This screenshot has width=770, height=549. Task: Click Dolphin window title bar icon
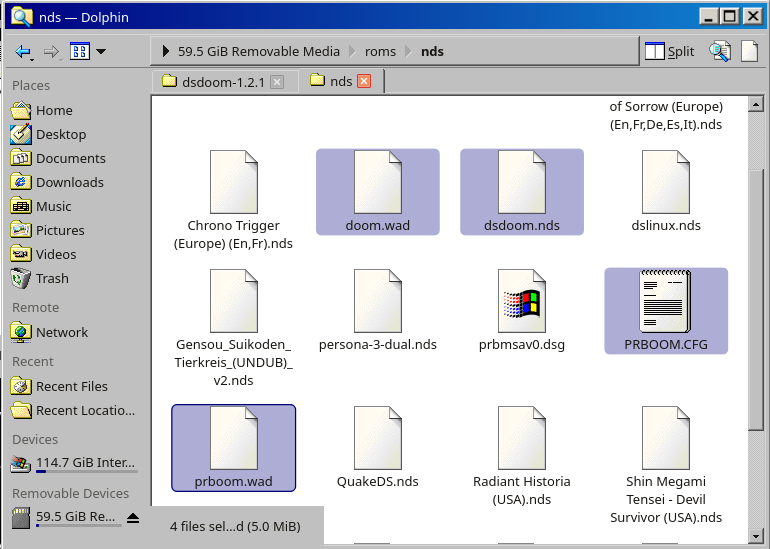(x=22, y=17)
